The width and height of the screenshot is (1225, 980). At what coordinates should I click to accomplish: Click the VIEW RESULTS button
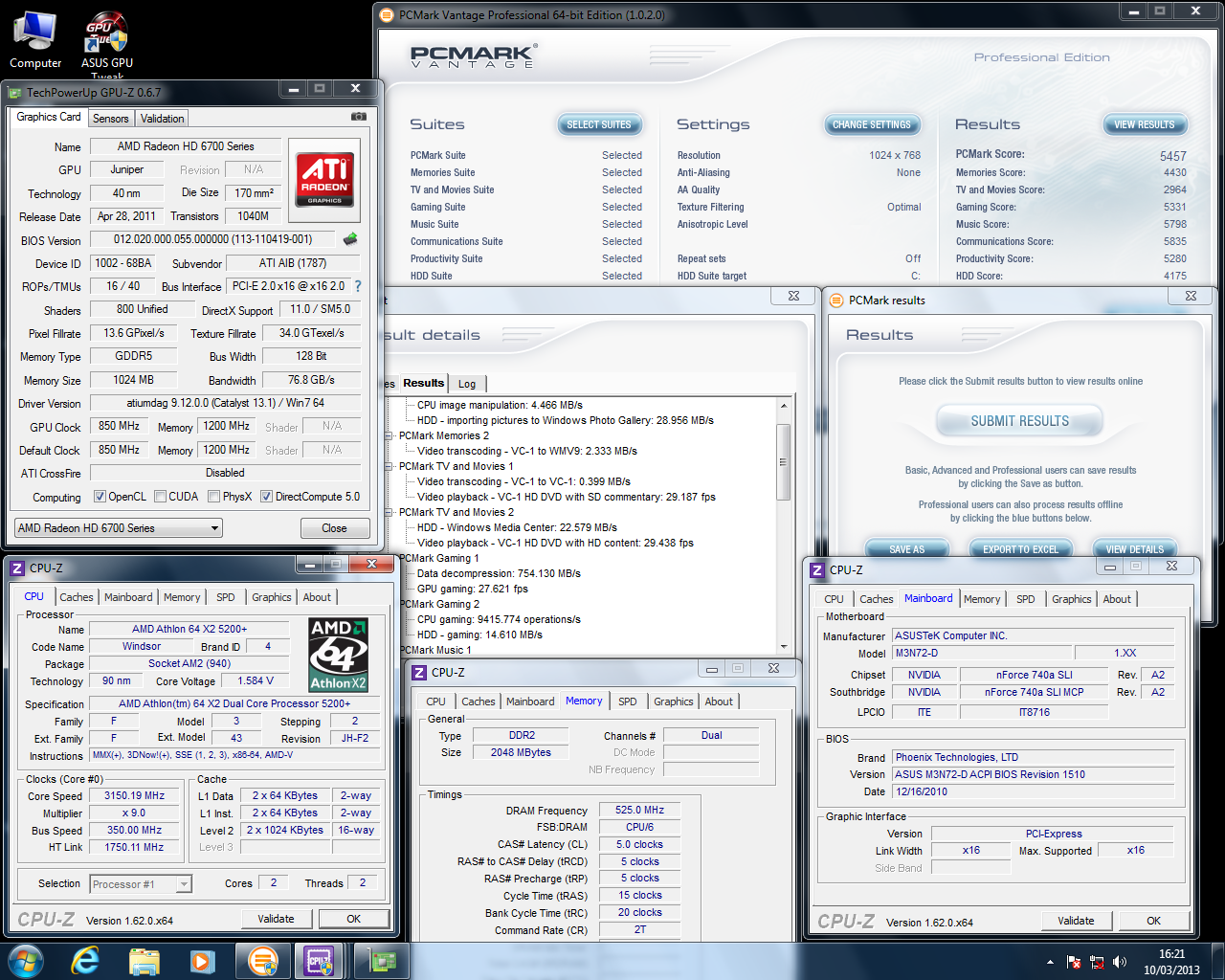(1145, 124)
